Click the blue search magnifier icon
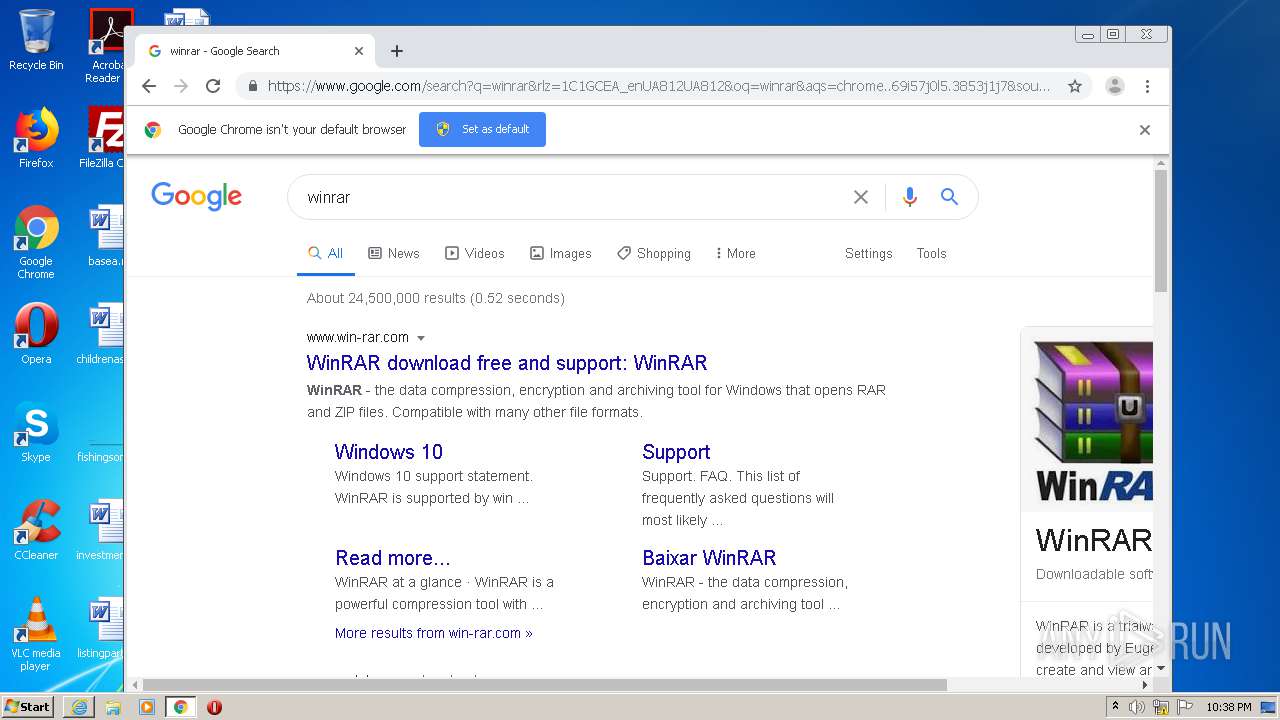Screen dimensions: 1280x720 [x=949, y=197]
